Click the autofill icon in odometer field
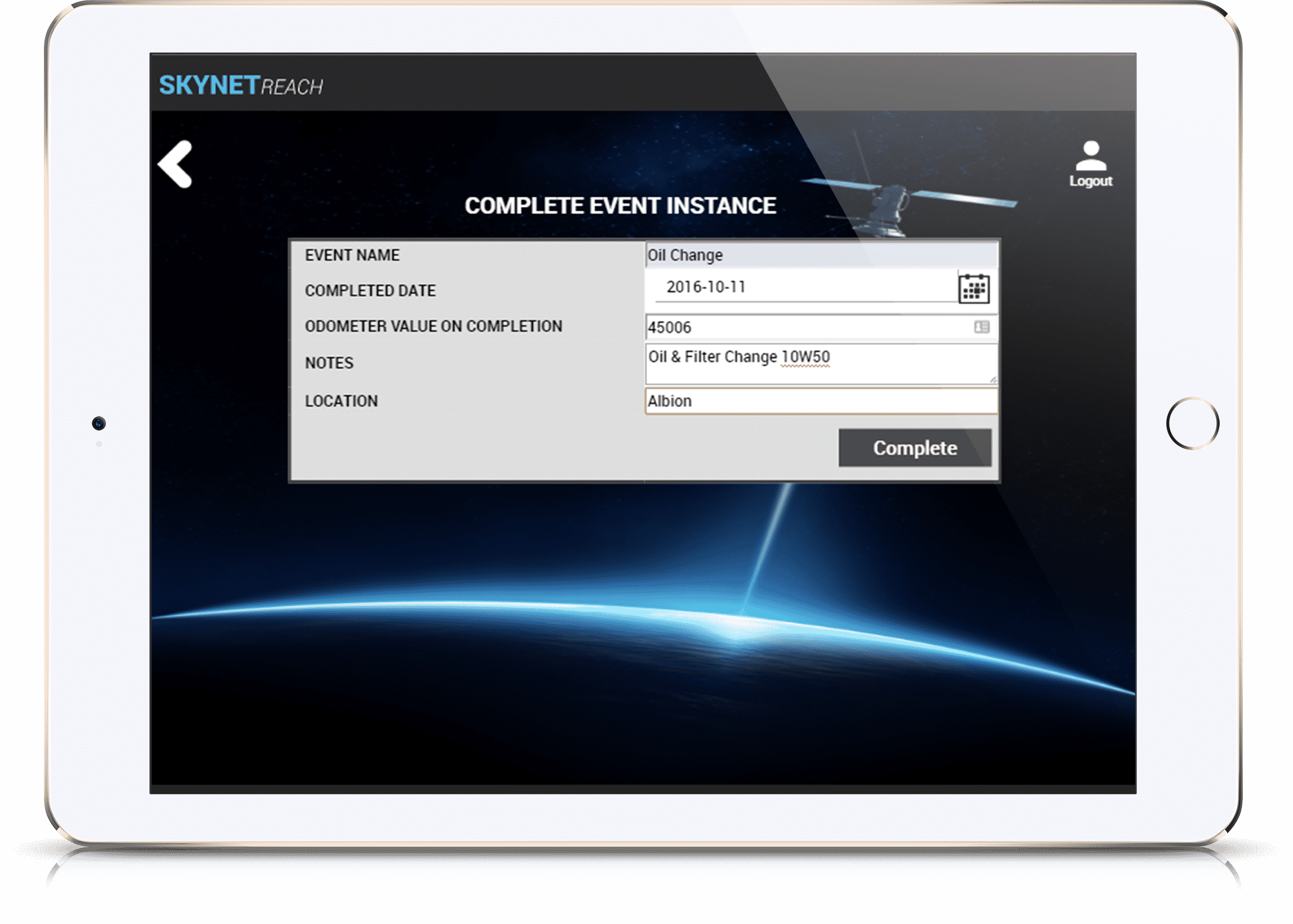1293x924 pixels. 981,326
